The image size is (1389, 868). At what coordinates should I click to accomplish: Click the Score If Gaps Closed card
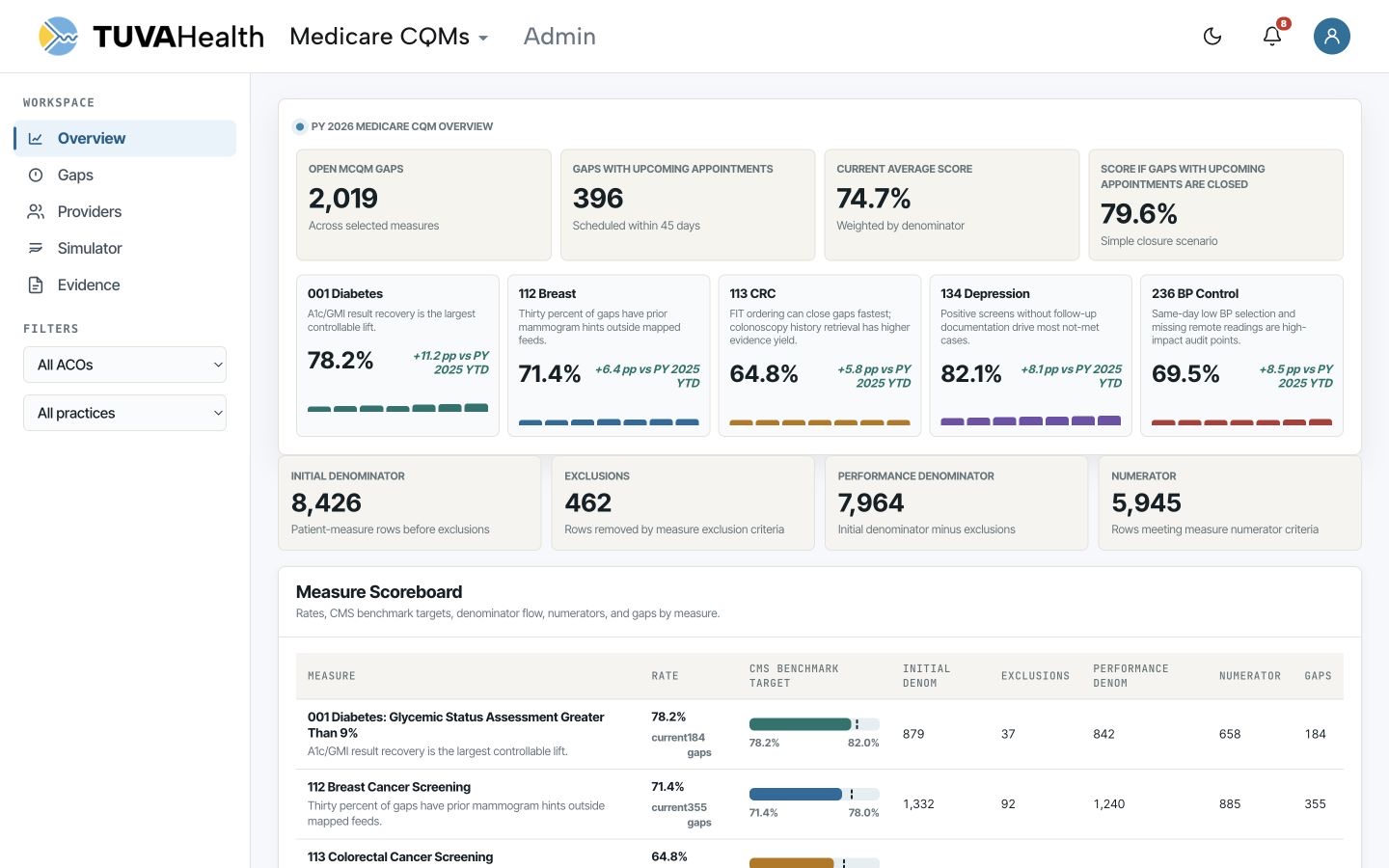(1216, 204)
